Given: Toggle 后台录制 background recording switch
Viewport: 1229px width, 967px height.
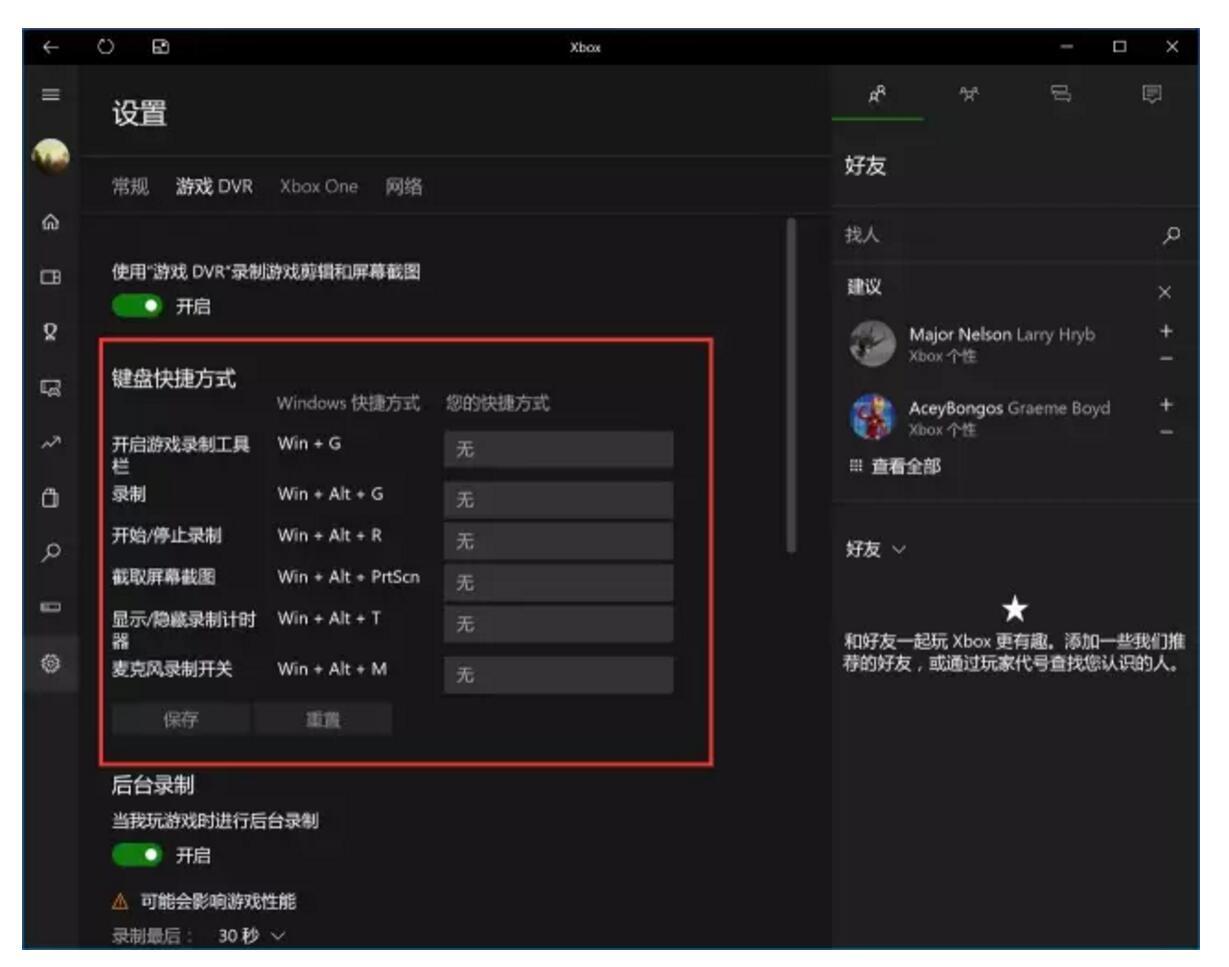Looking at the screenshot, I should [137, 855].
